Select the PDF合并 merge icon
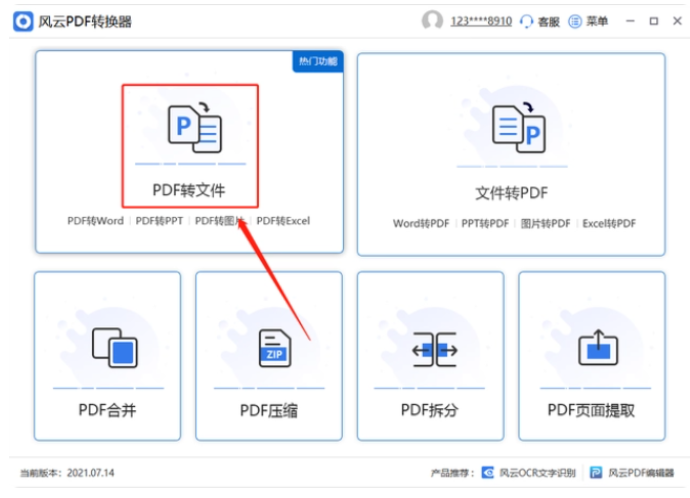Viewport: 690px width, 498px height. 114,347
